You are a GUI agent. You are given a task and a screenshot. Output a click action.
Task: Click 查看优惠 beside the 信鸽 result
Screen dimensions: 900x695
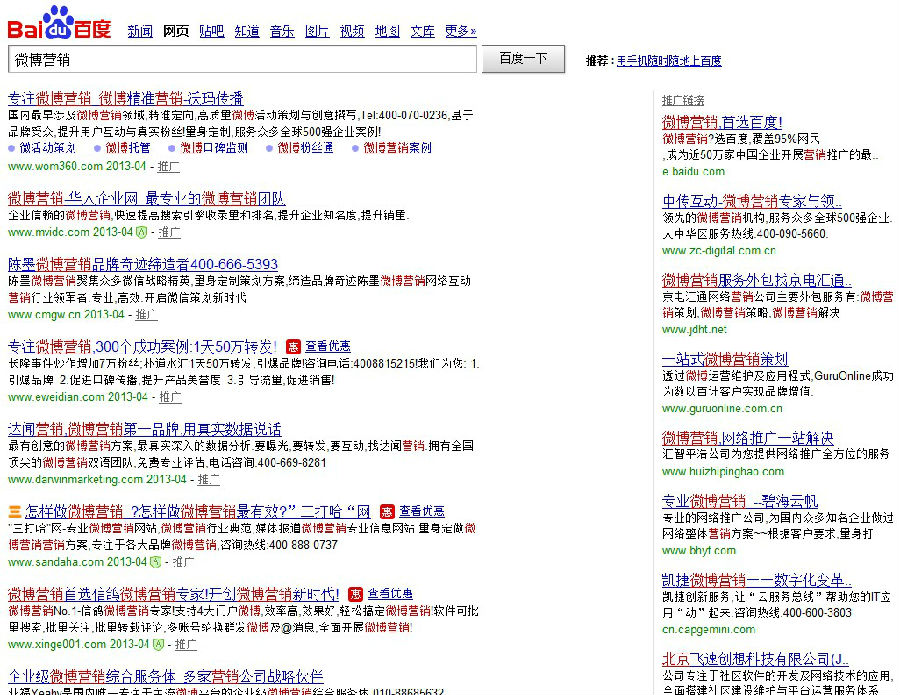390,594
